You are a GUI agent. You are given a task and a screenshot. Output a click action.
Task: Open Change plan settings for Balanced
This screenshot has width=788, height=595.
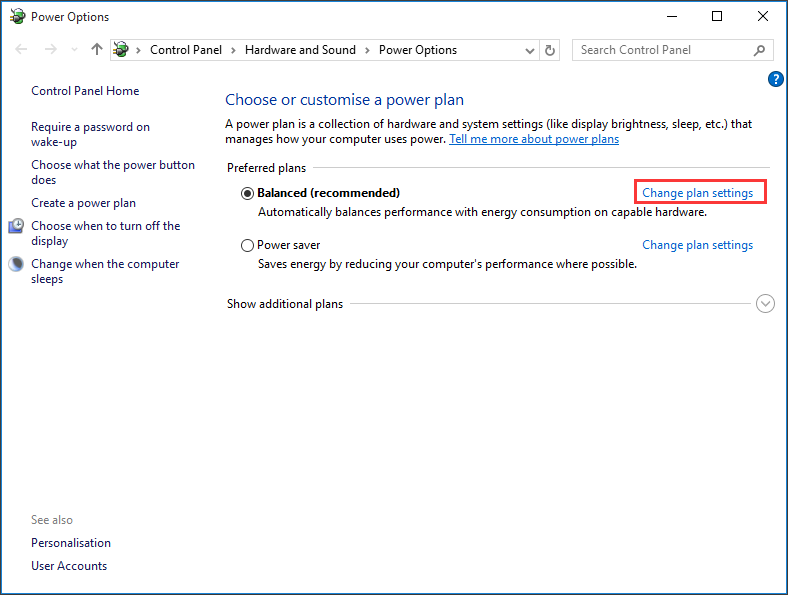click(x=697, y=193)
